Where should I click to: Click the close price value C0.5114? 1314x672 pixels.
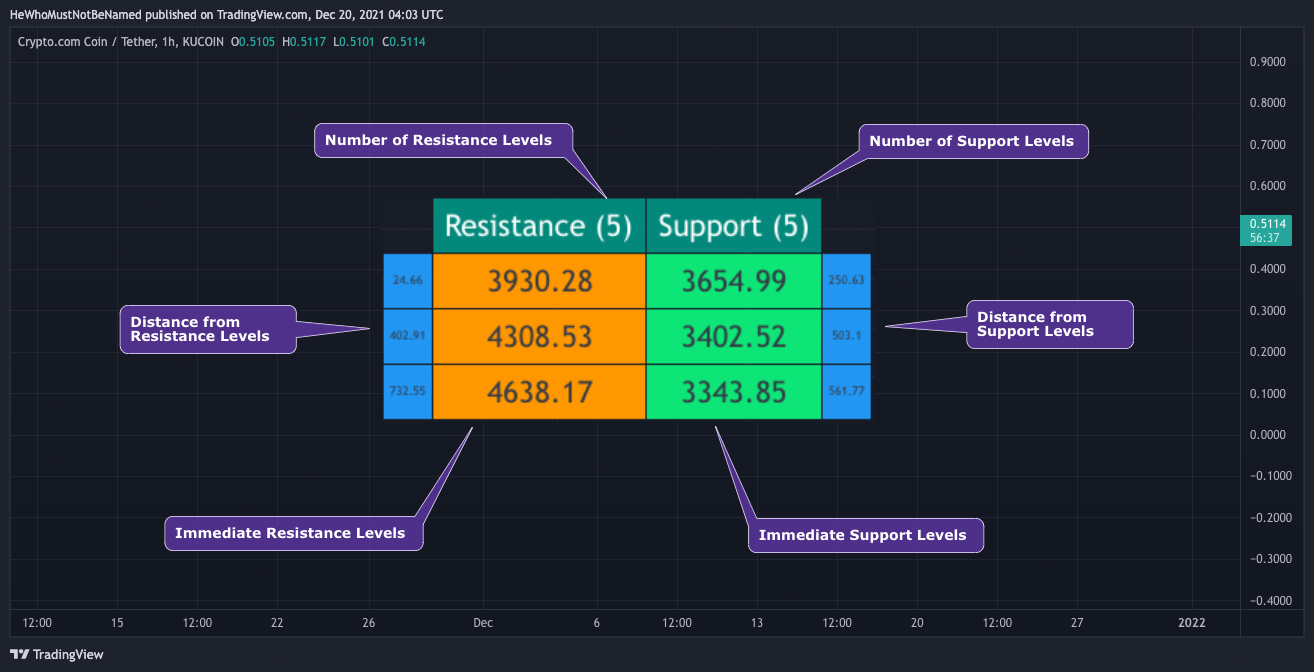(404, 42)
